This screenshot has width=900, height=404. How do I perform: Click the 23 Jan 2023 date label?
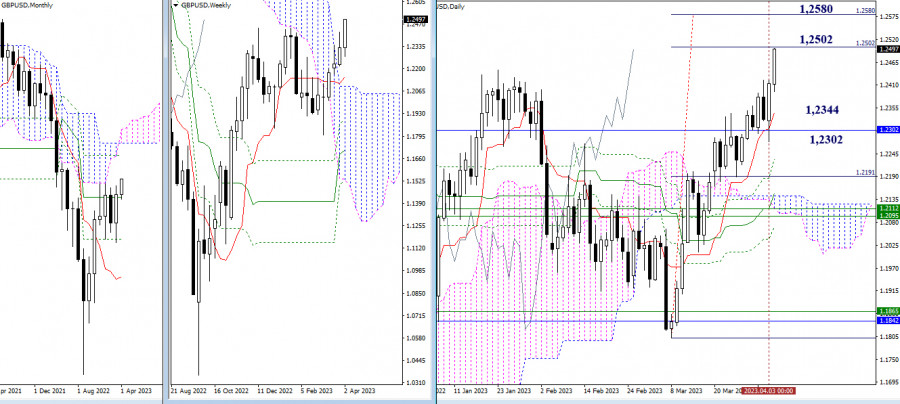coord(514,390)
